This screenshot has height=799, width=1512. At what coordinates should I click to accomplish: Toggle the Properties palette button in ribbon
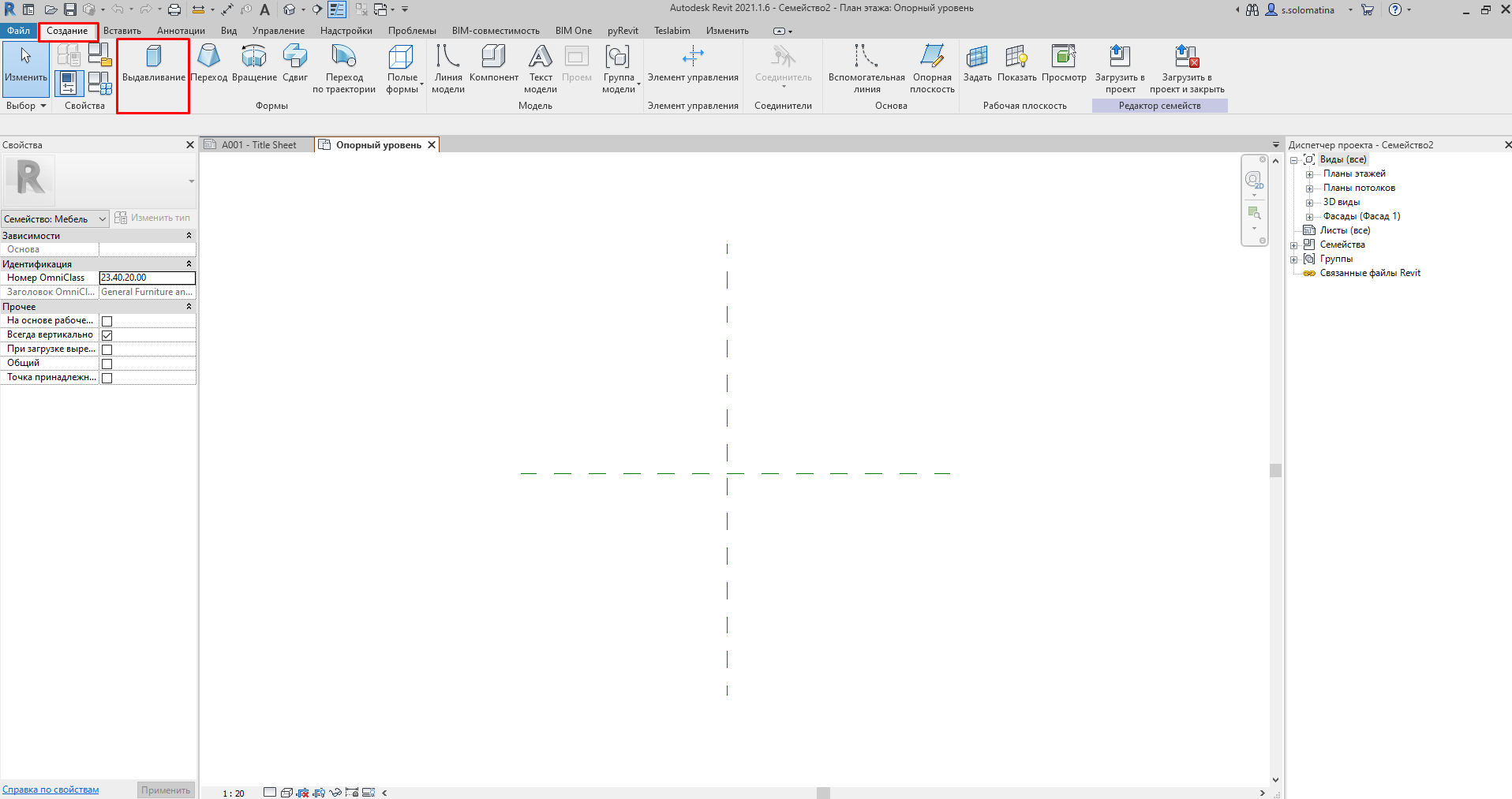point(69,83)
